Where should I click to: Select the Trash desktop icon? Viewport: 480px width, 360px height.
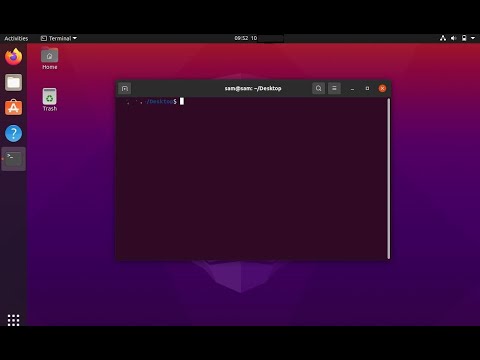click(x=50, y=100)
